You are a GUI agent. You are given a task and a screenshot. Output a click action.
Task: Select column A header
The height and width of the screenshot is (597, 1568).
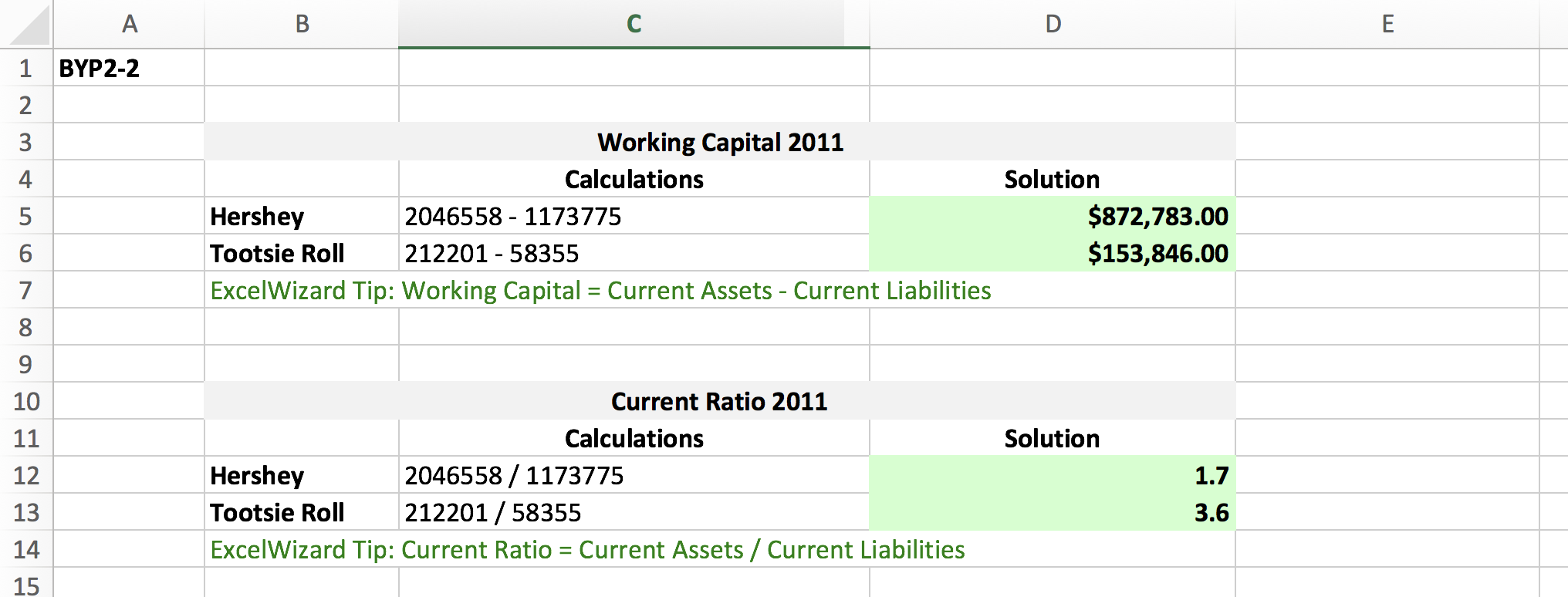[x=129, y=24]
